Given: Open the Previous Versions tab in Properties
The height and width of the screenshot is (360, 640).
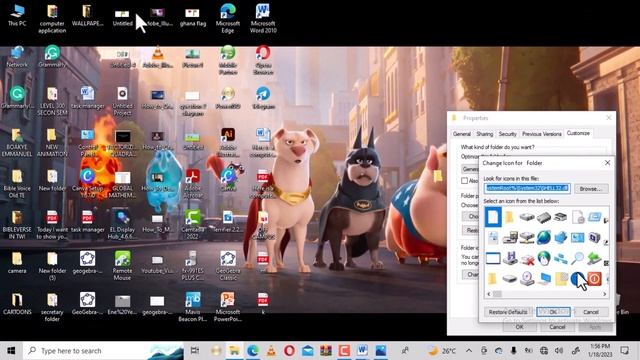Looking at the screenshot, I should click(542, 134).
